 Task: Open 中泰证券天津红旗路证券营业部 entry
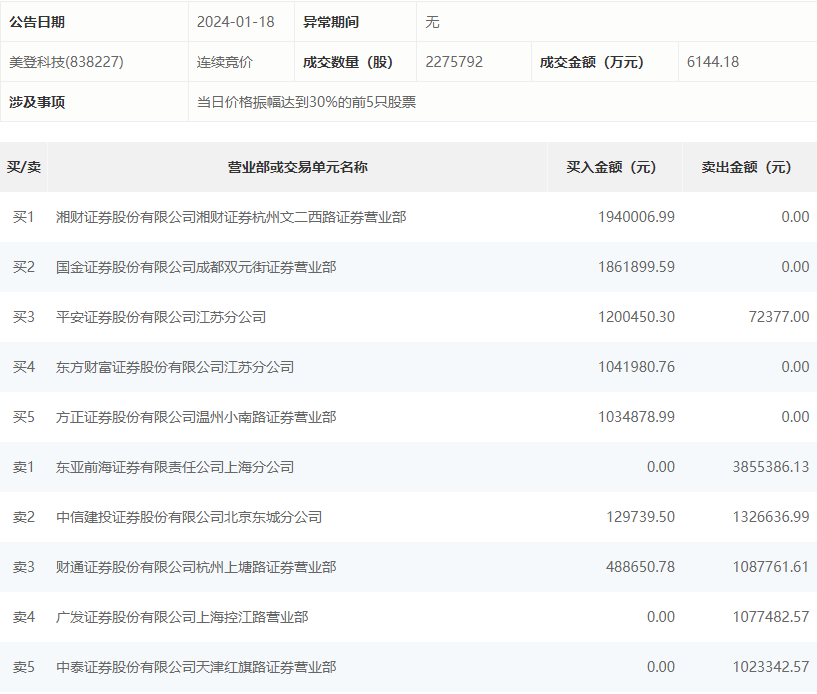196,667
